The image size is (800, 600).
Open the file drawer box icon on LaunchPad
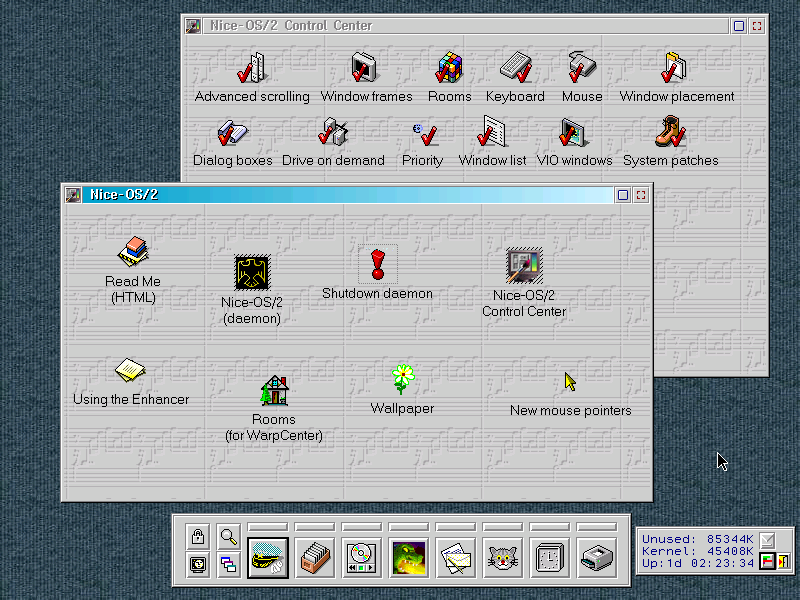pos(315,558)
